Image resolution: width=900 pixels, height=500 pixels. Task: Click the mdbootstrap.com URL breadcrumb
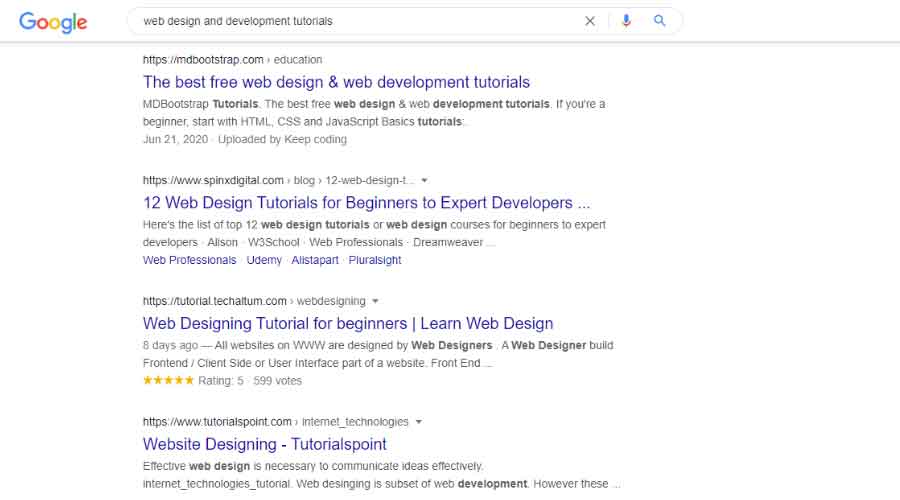pos(232,60)
